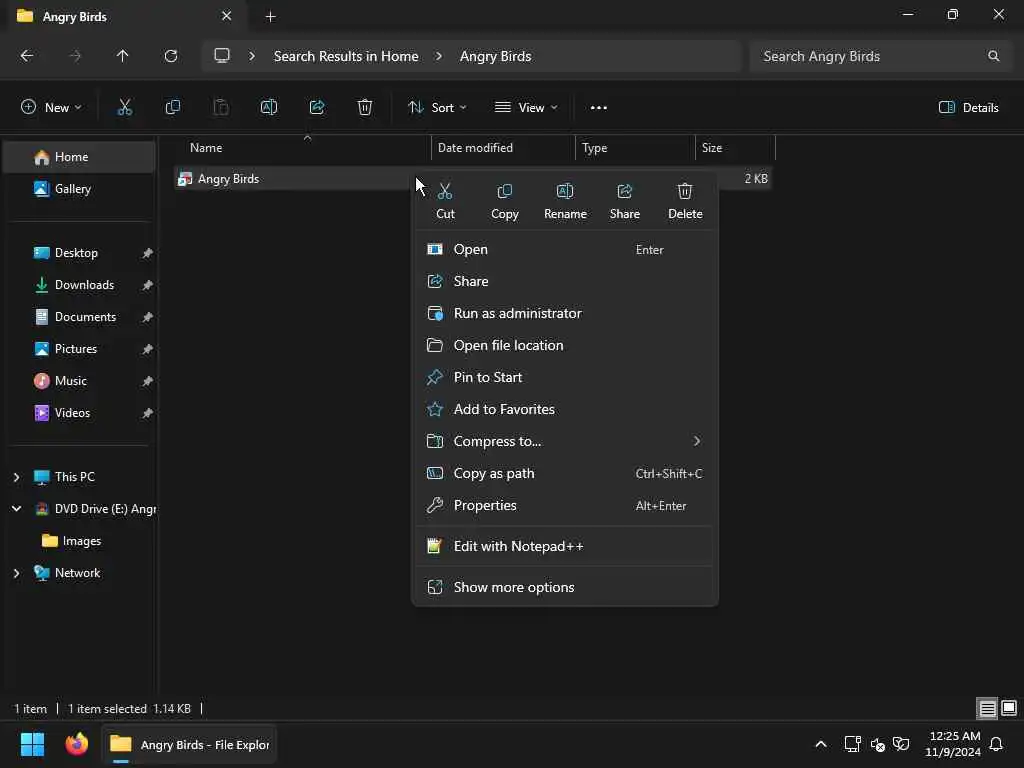The image size is (1024, 768).
Task: Refresh the folder view
Action: click(x=170, y=56)
